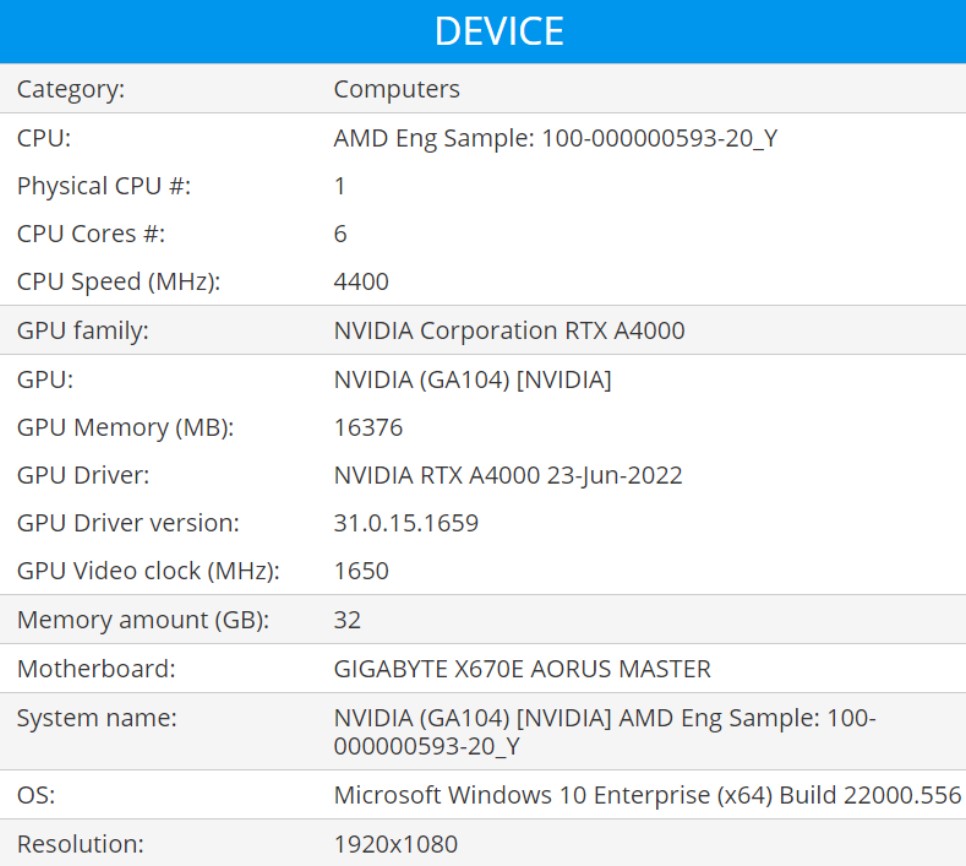Click the 'Computers' category value
This screenshot has width=966, height=866.
[x=397, y=90]
